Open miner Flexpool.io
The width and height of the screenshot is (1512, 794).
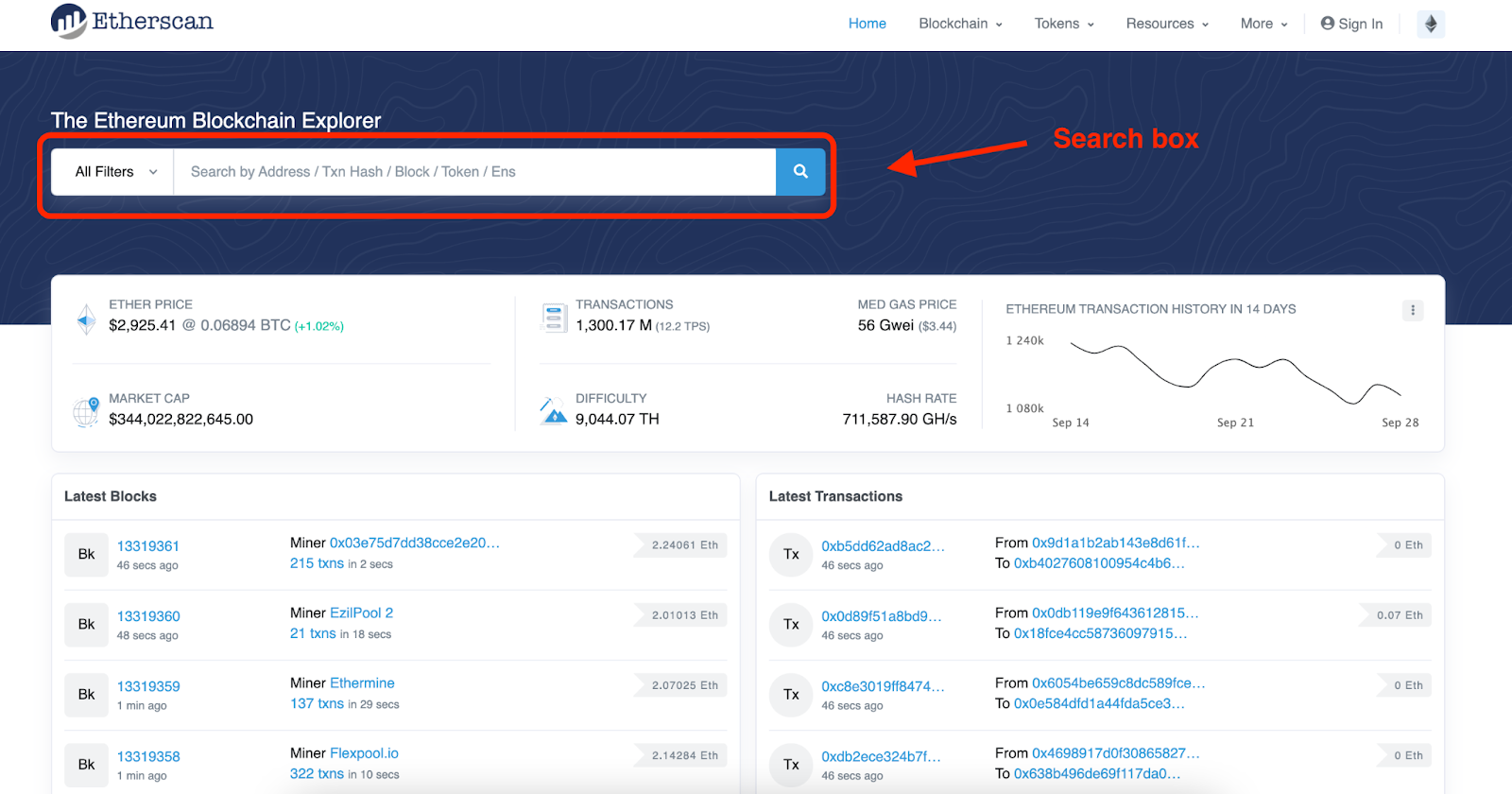point(364,753)
